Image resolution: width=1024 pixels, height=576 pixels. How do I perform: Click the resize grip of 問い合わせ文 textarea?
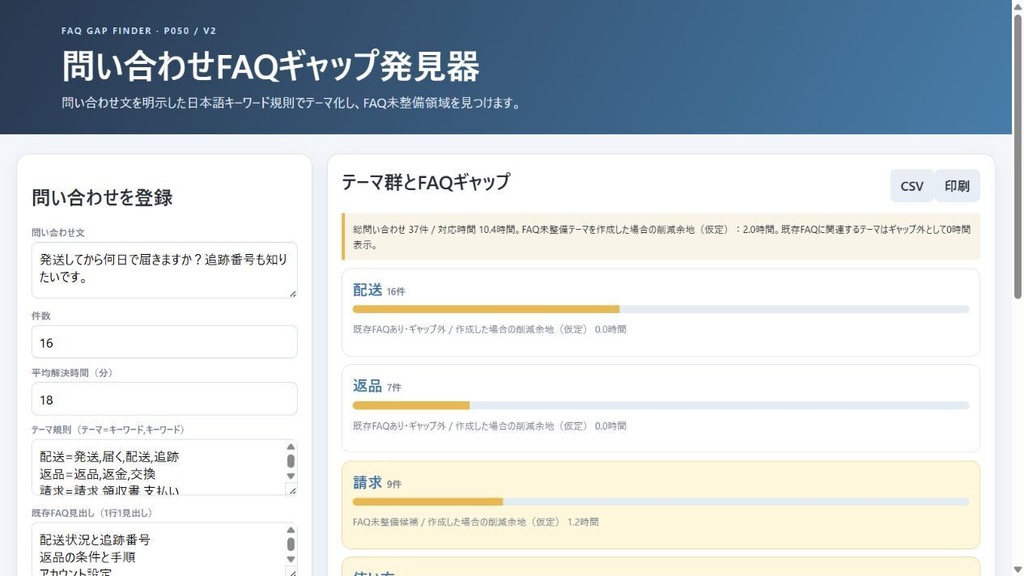[x=293, y=293]
